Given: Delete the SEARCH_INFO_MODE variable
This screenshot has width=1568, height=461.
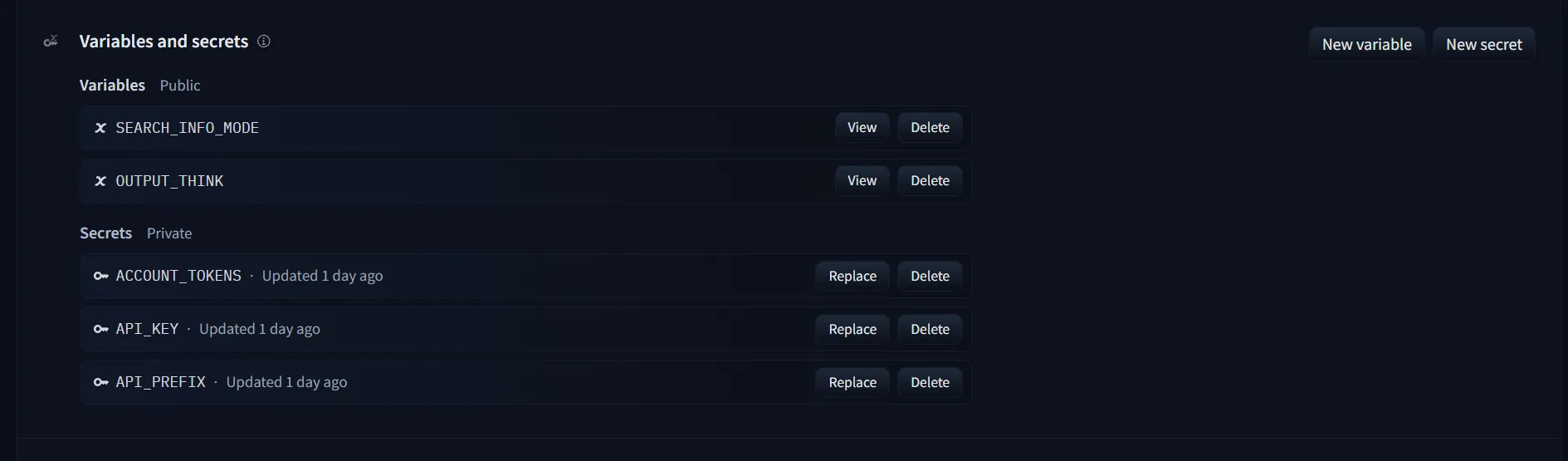Looking at the screenshot, I should (930, 128).
